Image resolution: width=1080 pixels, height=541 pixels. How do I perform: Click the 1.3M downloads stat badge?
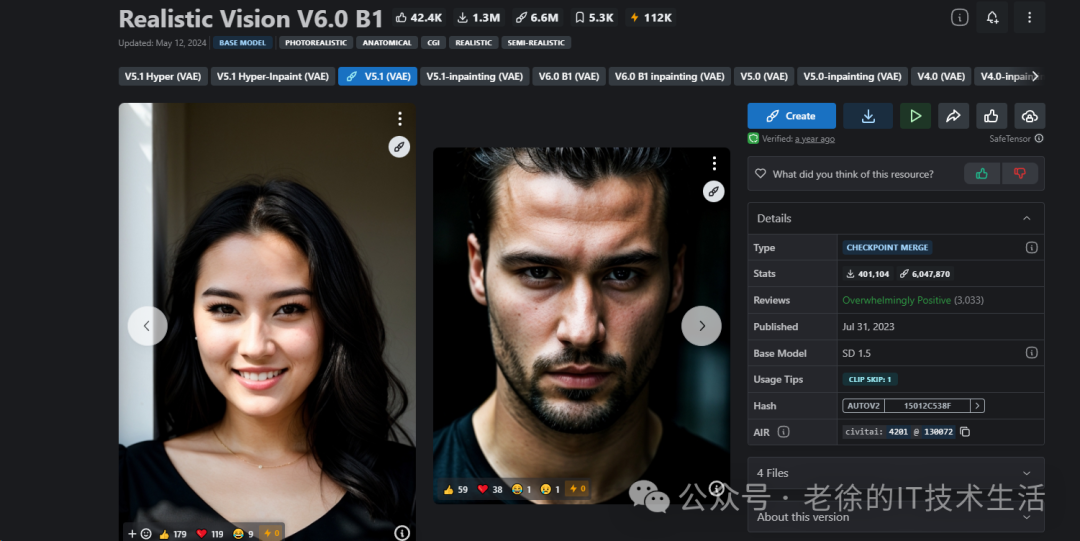coord(479,17)
